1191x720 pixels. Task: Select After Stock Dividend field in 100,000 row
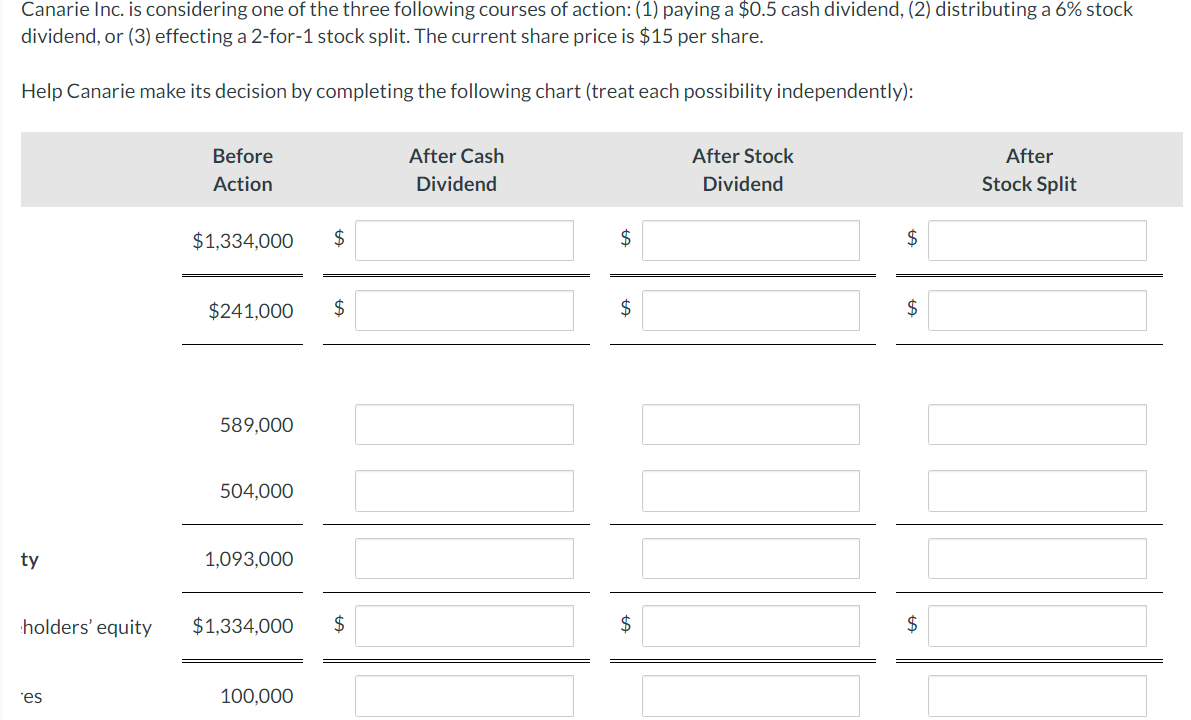click(x=750, y=696)
